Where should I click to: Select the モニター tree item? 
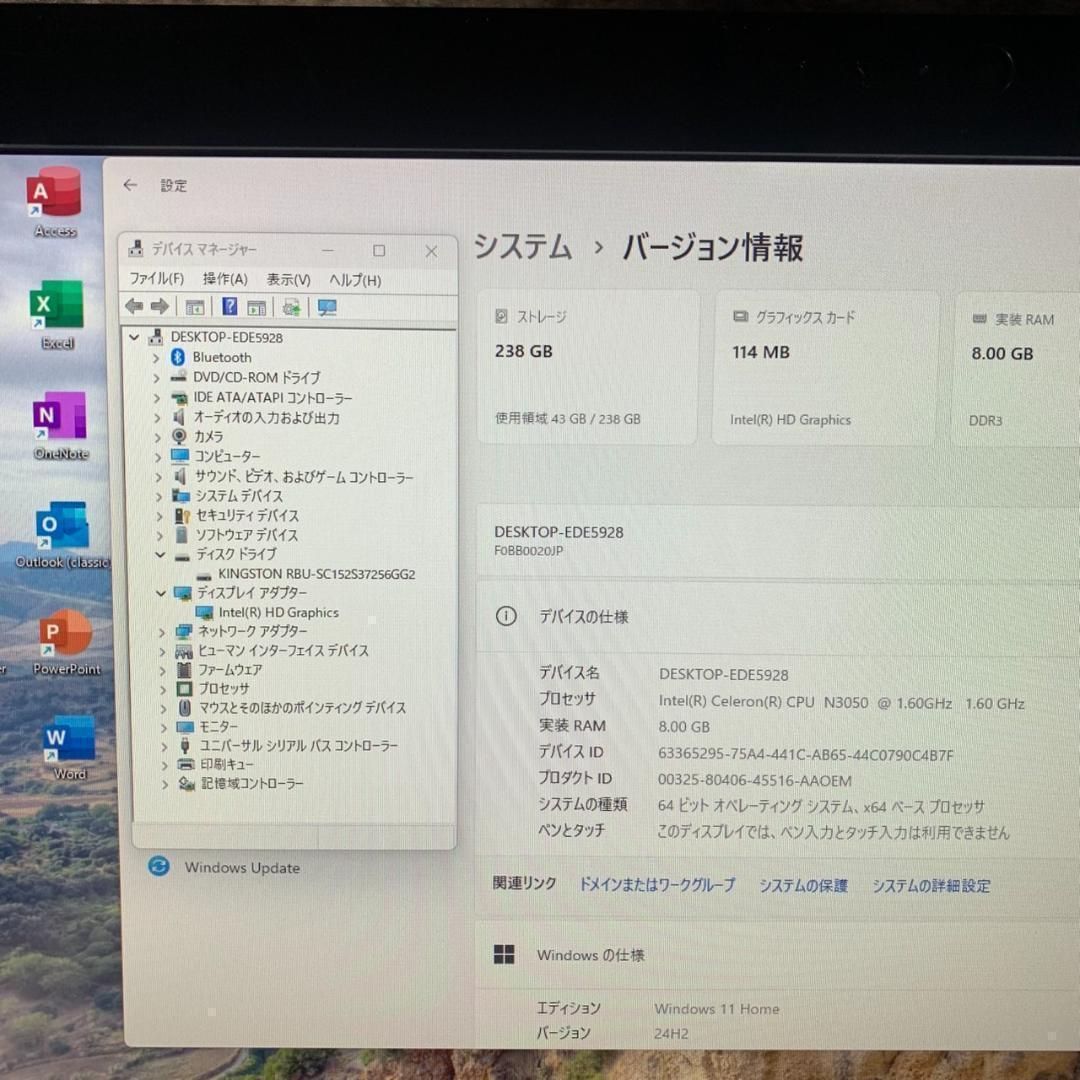pos(218,727)
